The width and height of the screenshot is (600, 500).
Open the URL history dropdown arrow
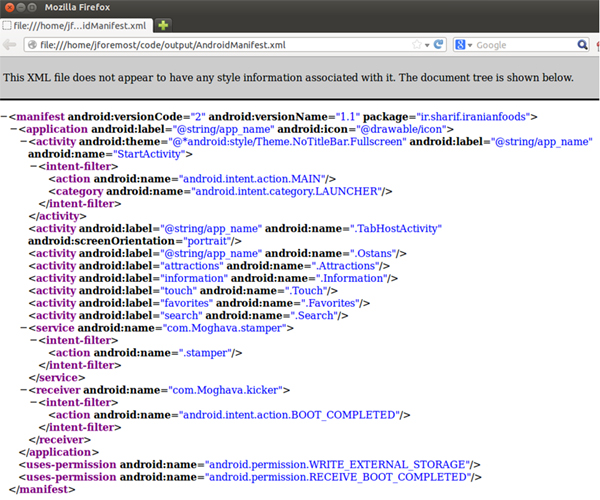[x=427, y=45]
